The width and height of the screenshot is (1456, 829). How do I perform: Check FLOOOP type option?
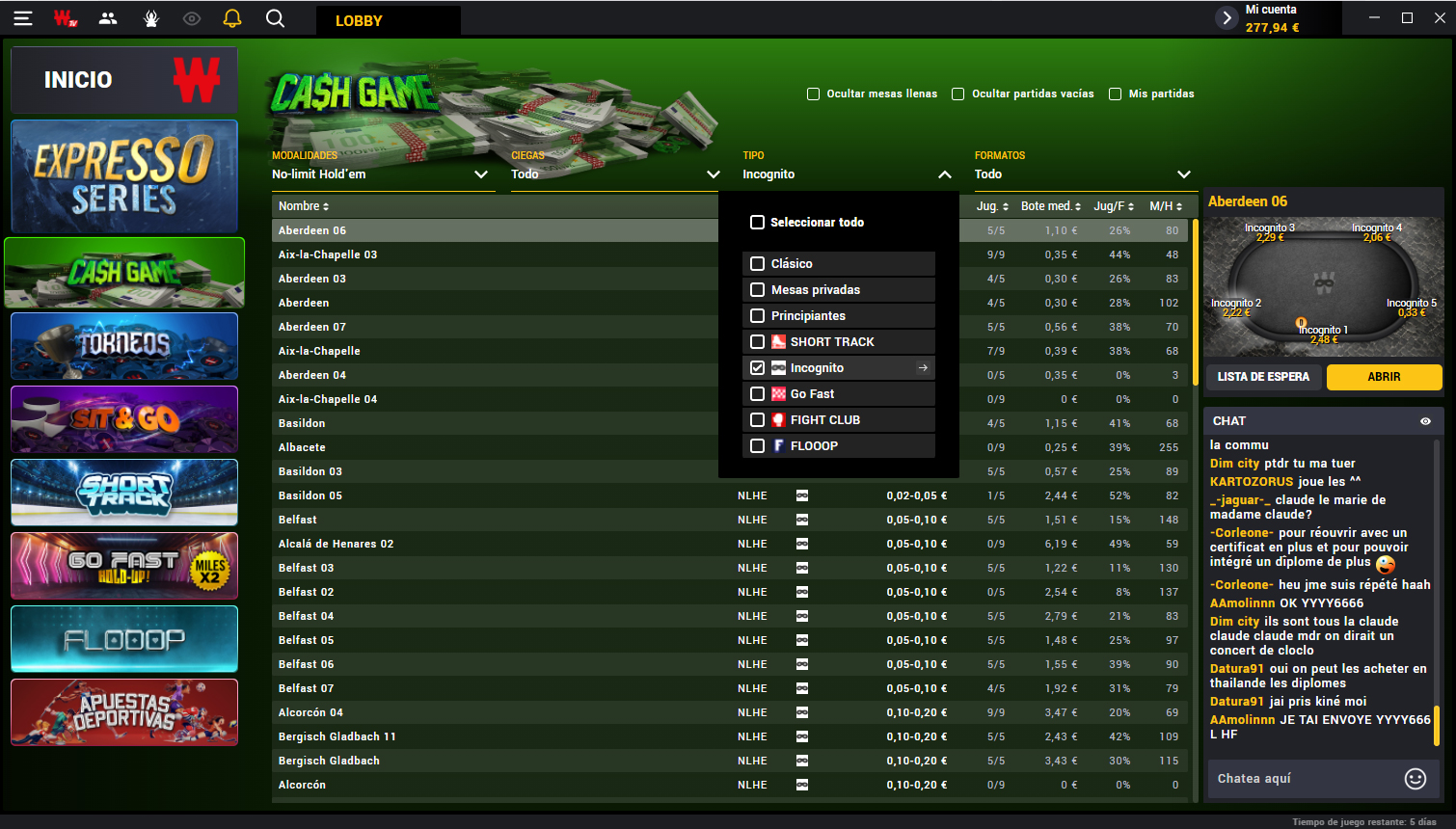[757, 445]
